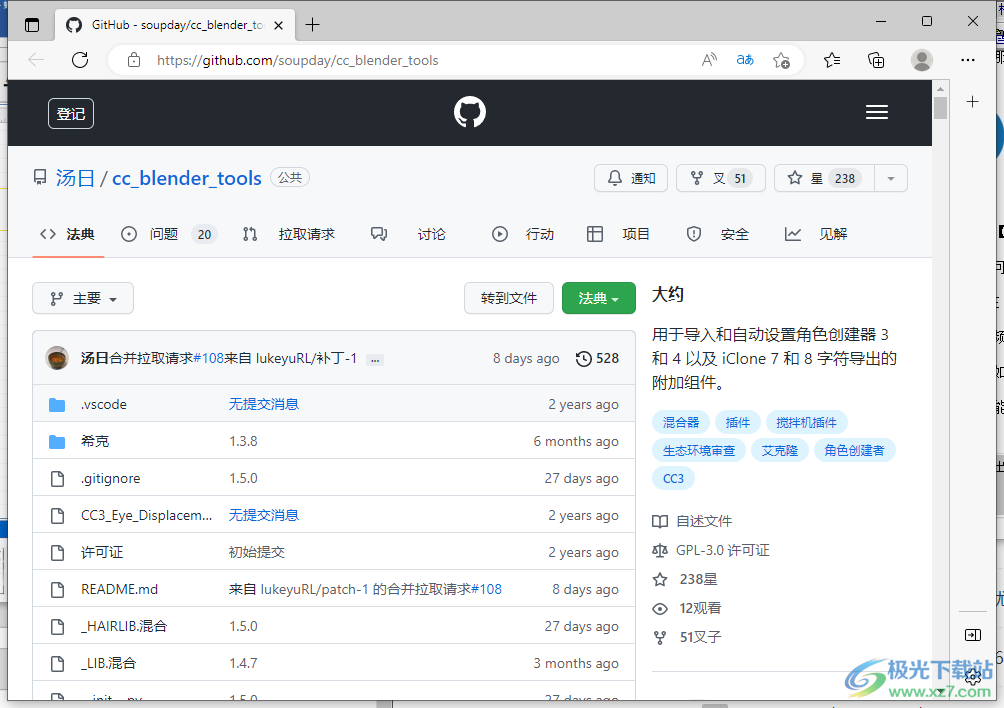Expand the star list dropdown arrow
Image resolution: width=1004 pixels, height=708 pixels.
pos(891,179)
